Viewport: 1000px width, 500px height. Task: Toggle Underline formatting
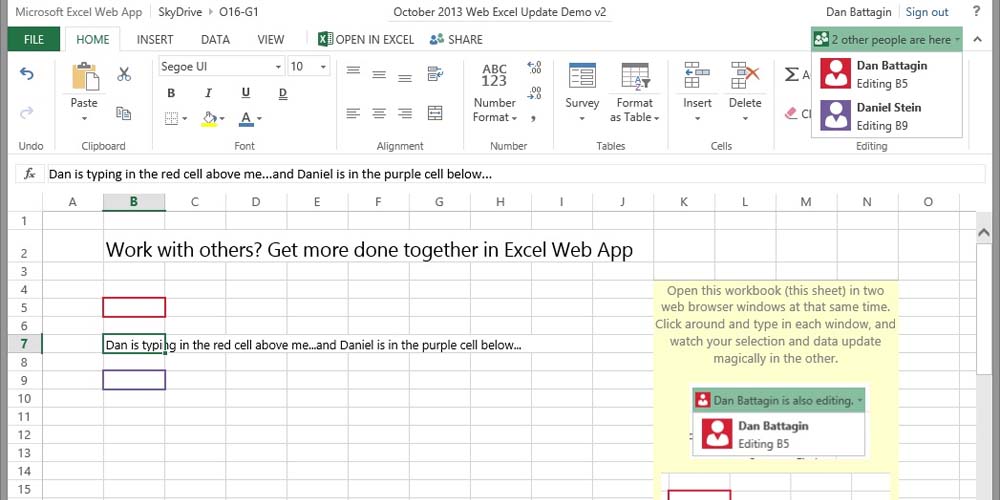point(246,93)
